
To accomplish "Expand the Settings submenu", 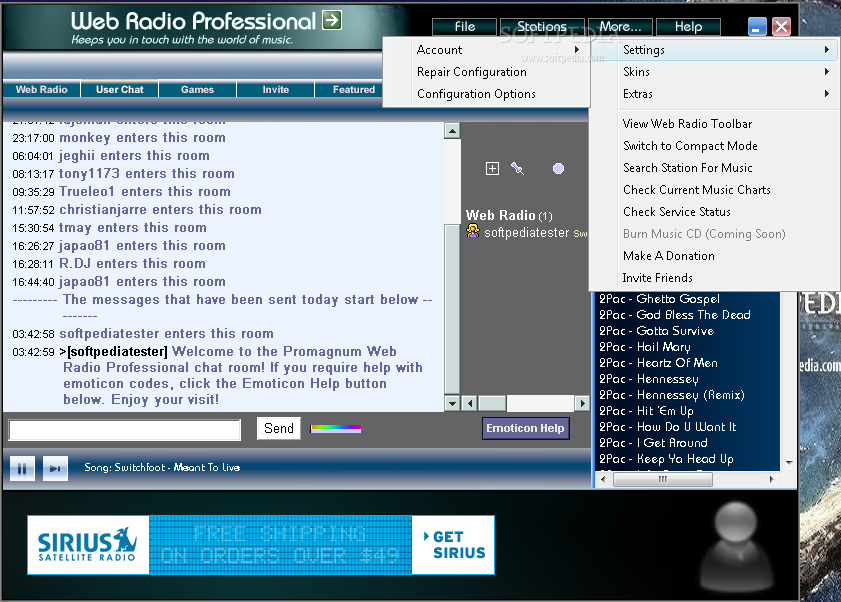I will (x=715, y=50).
